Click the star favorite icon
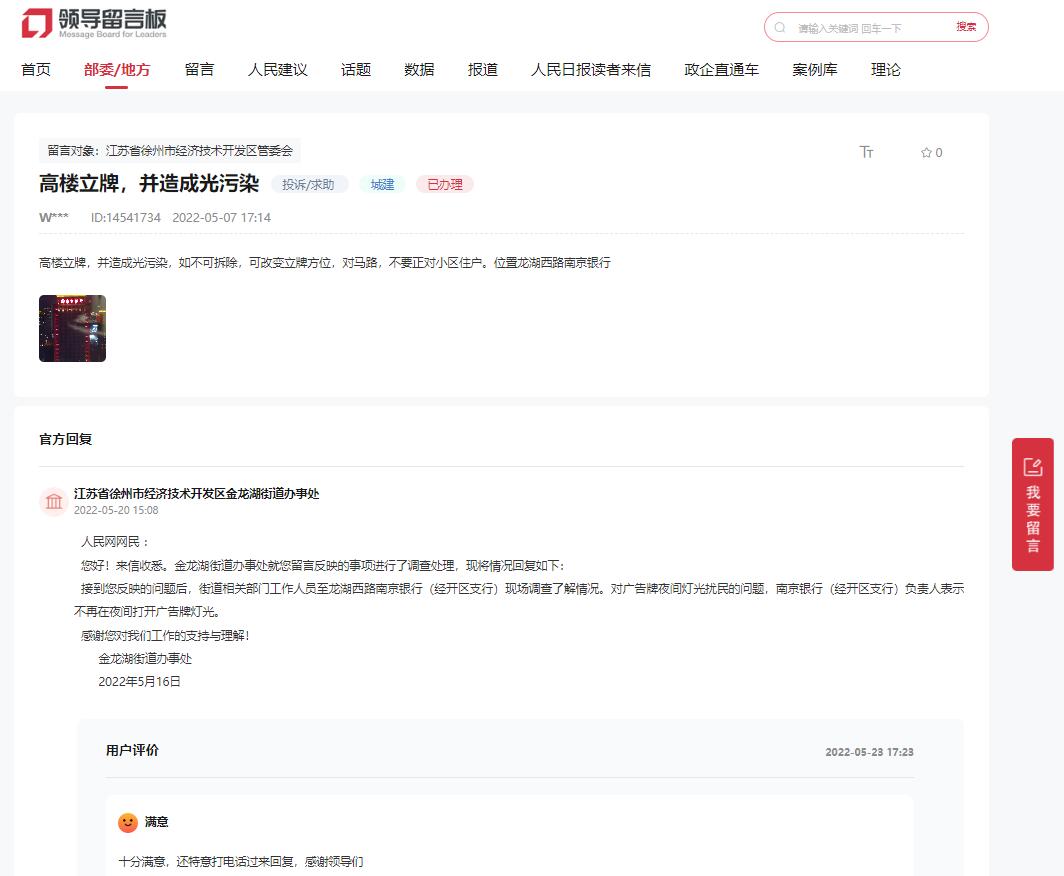 (926, 153)
